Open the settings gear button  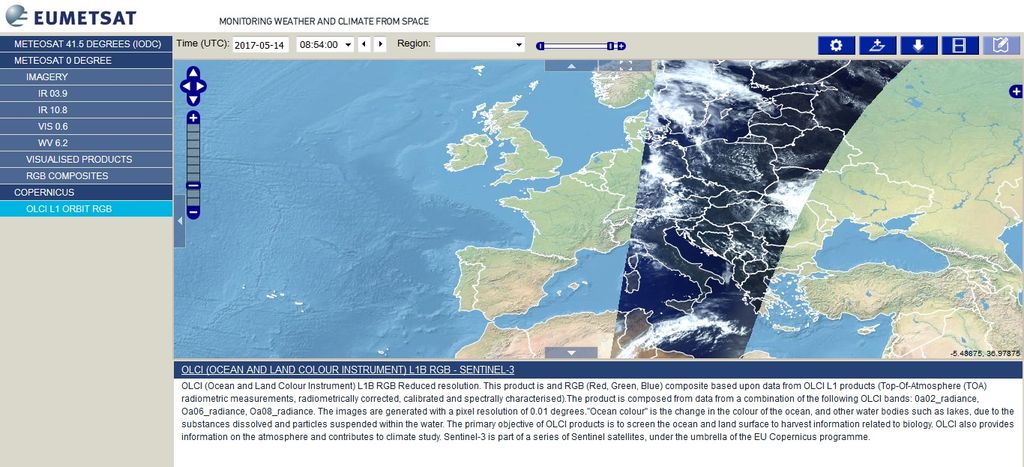coord(837,45)
